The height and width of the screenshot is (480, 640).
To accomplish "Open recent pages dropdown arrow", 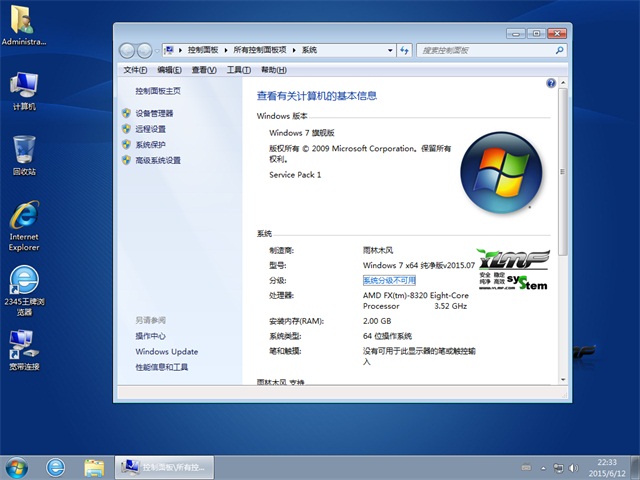I will (157, 51).
